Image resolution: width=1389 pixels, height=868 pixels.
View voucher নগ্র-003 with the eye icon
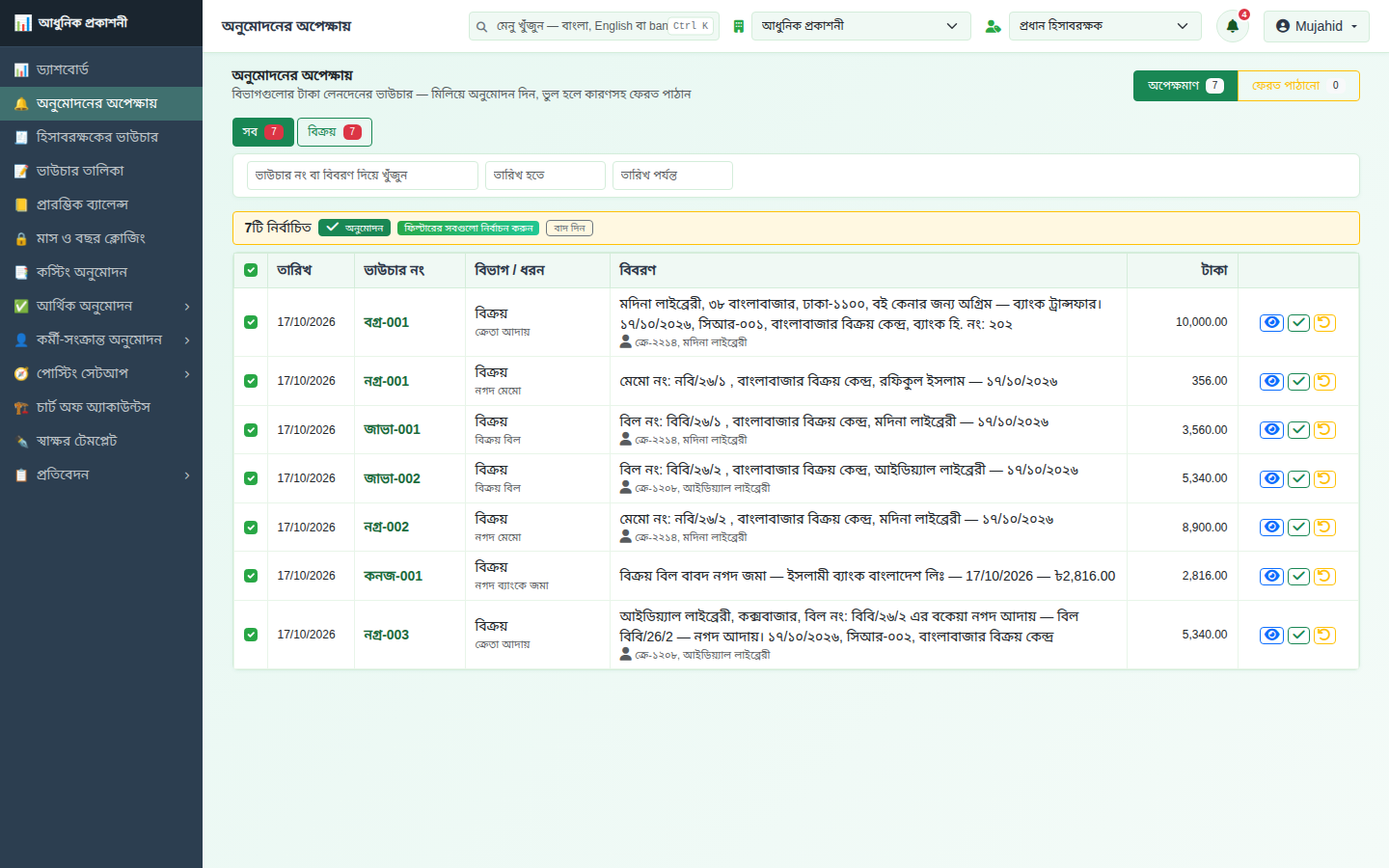click(x=1272, y=635)
